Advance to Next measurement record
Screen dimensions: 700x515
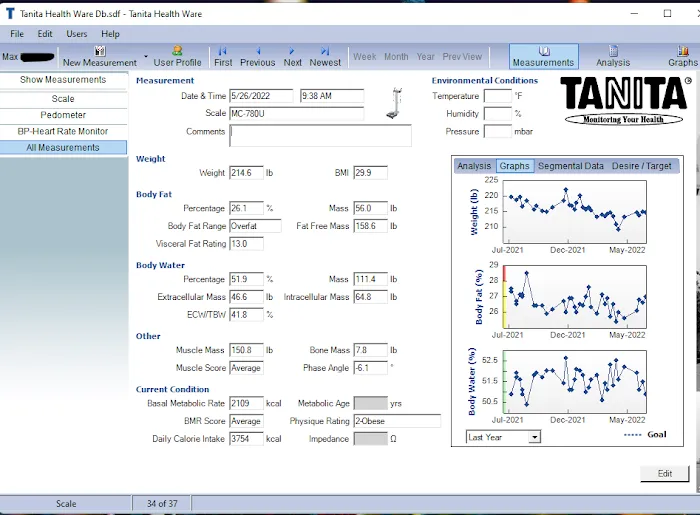[x=292, y=56]
